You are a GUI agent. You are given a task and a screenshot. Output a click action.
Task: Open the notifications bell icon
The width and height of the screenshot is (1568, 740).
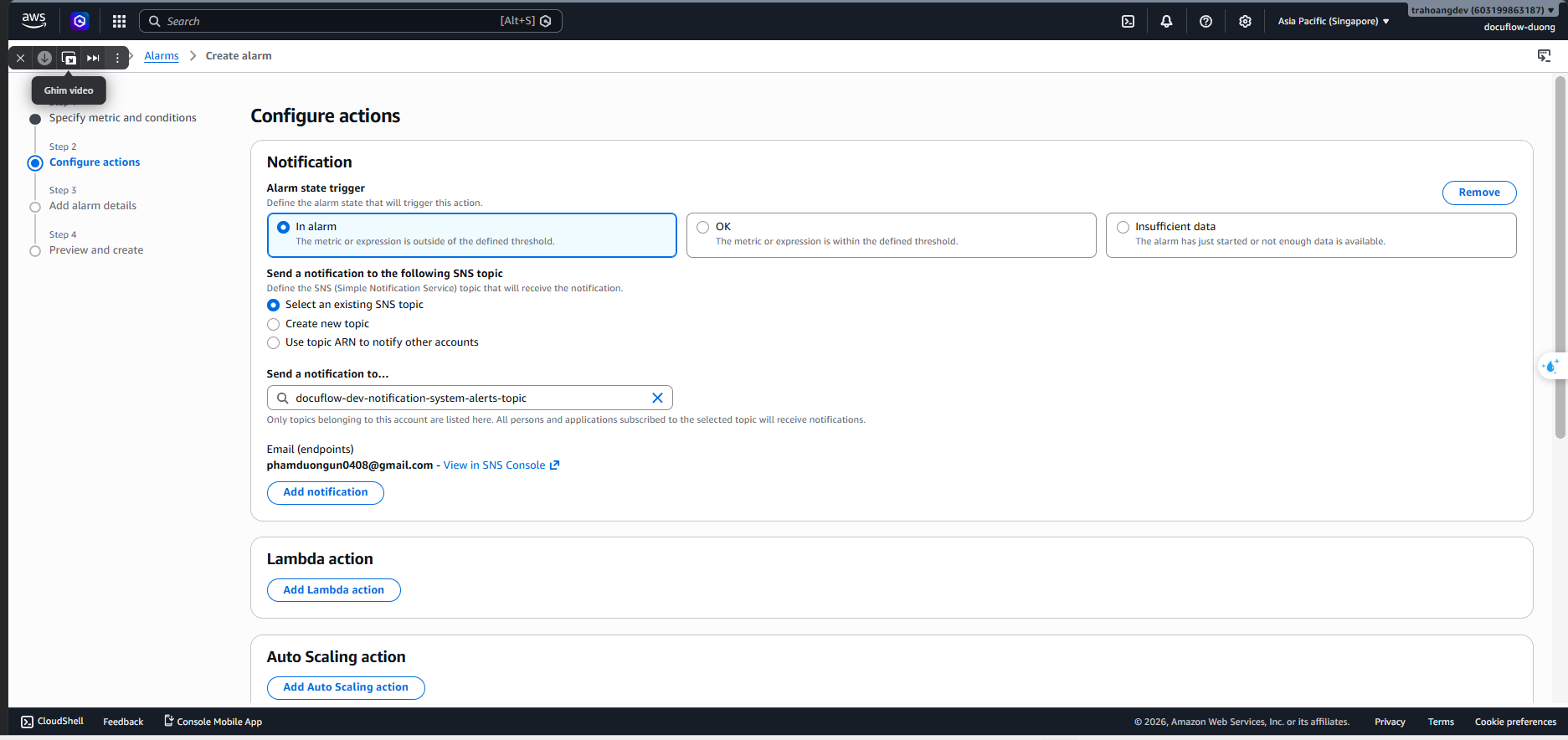coord(1166,21)
